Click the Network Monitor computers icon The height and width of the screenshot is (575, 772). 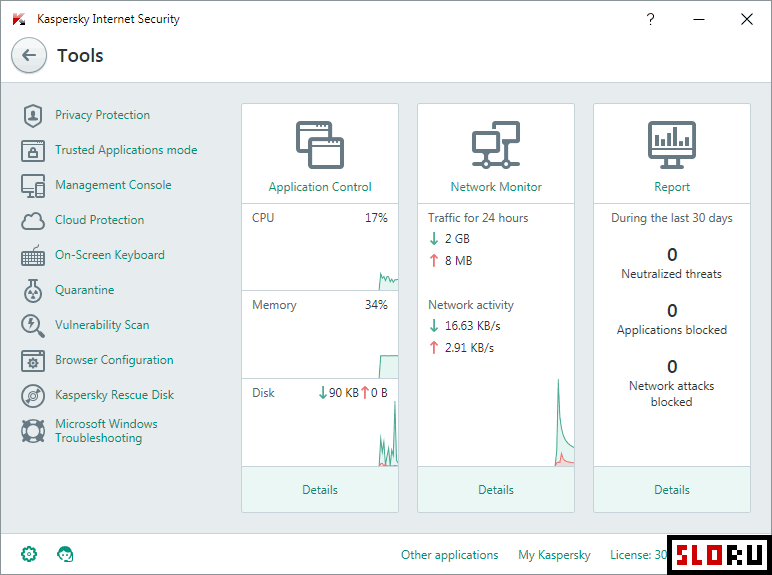(x=496, y=145)
